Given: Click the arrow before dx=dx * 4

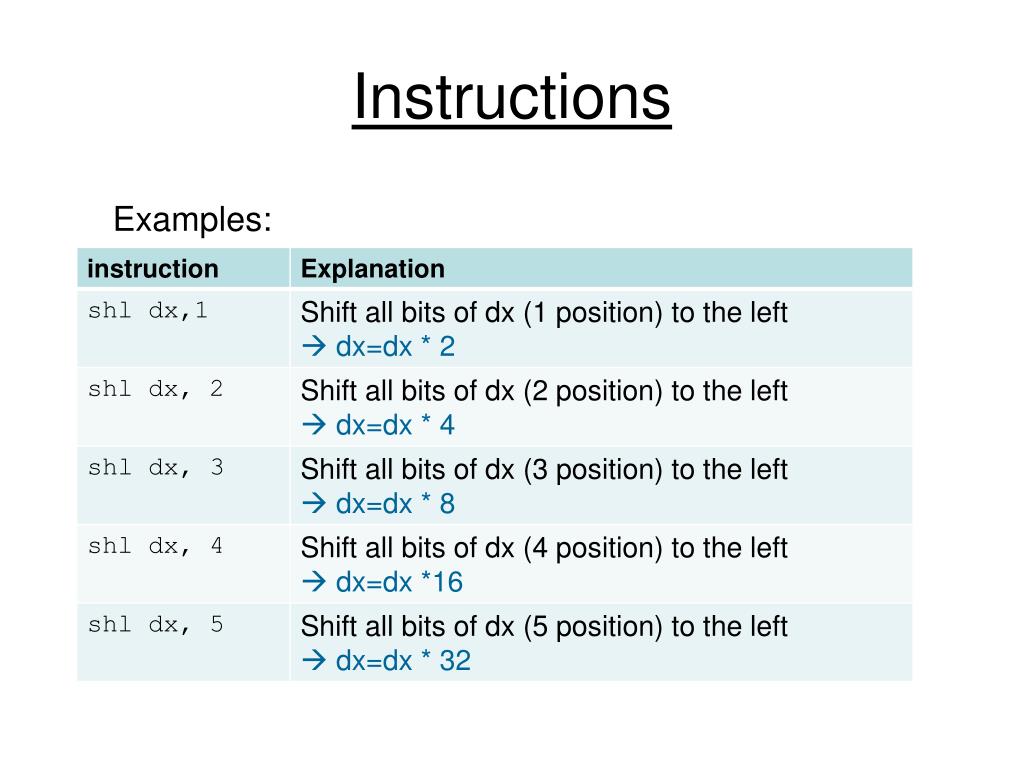Looking at the screenshot, I should [x=314, y=425].
